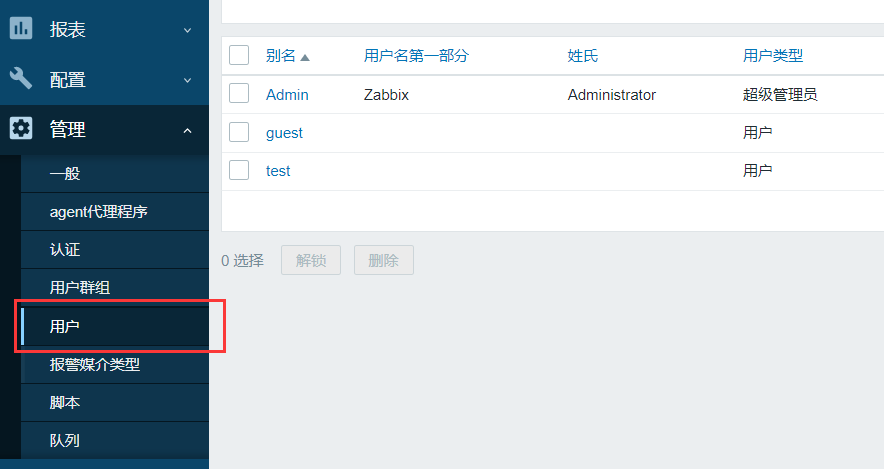Click the sort arrow beside 别名
This screenshot has height=469, width=884.
(305, 57)
